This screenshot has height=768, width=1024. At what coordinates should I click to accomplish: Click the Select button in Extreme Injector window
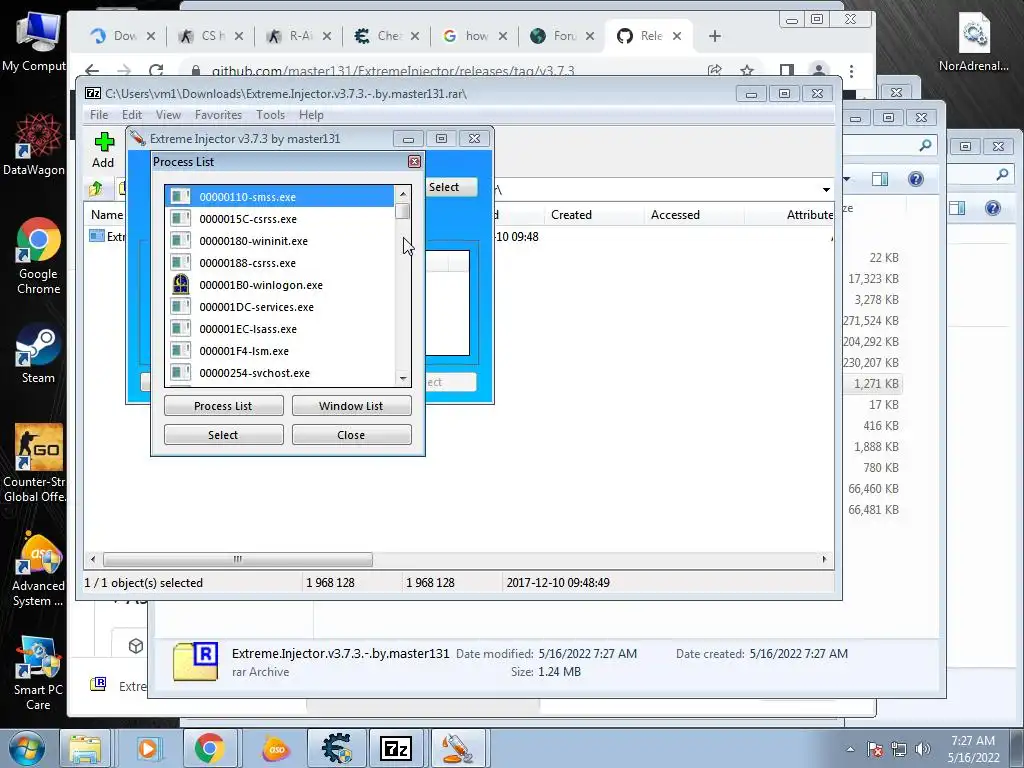(x=451, y=187)
